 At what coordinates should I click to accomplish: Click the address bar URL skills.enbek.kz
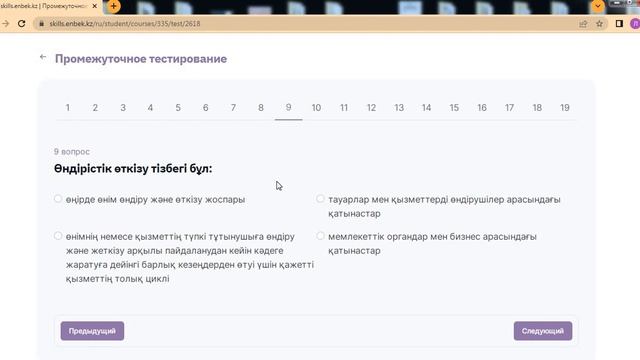(124, 24)
